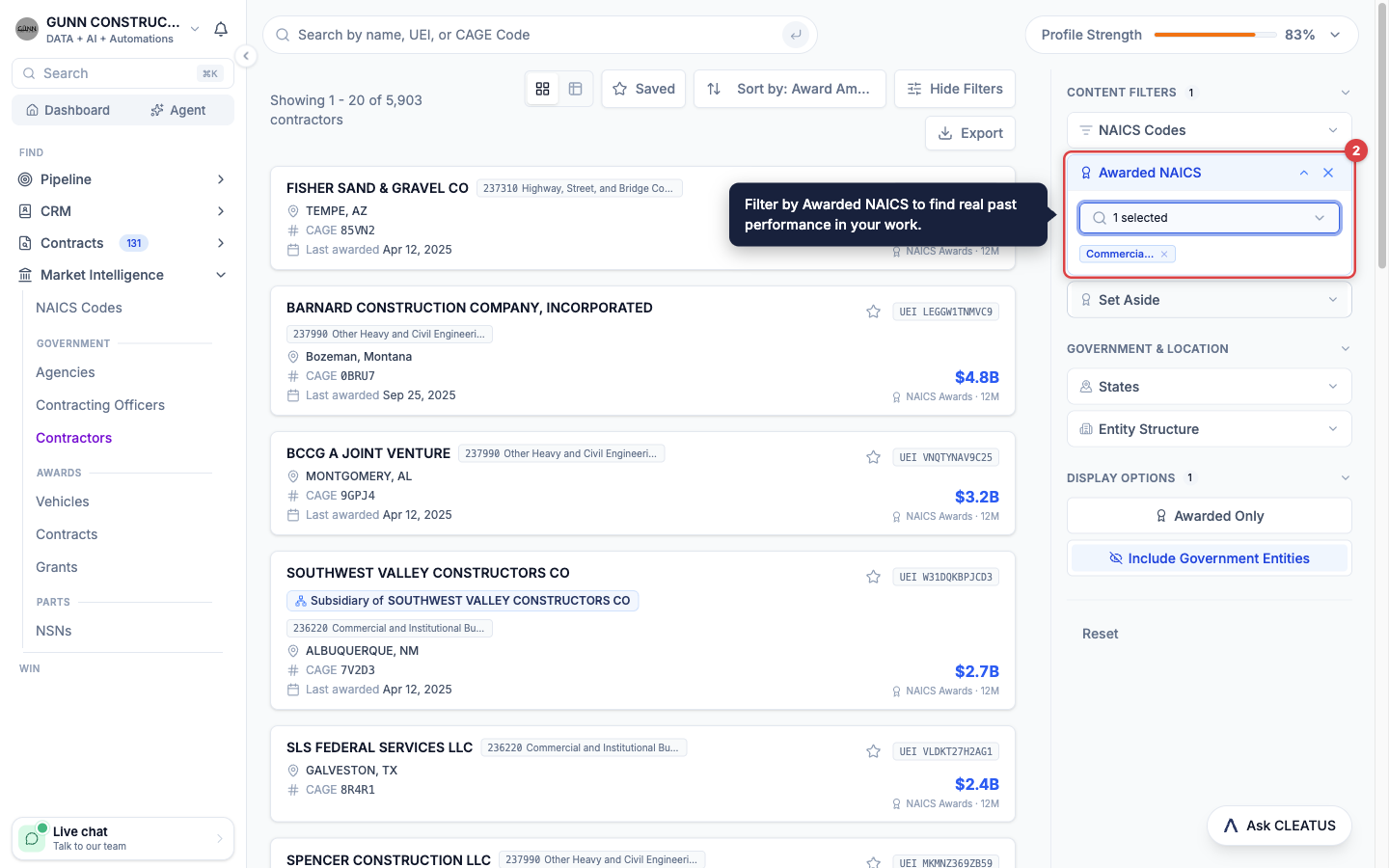Star BCCG A JOINT VENTURE contractor
The width and height of the screenshot is (1389, 868).
[x=873, y=457]
